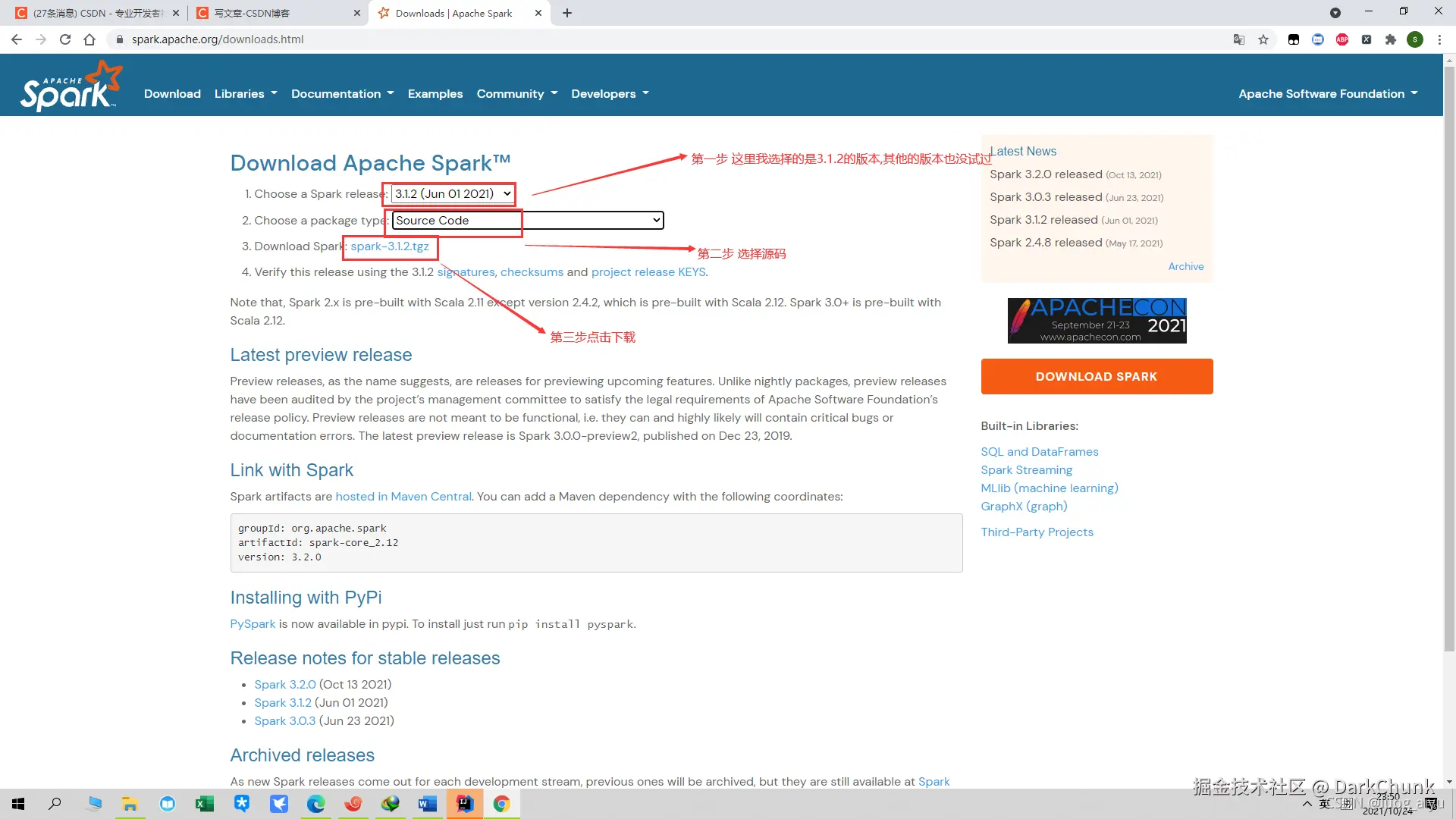Bookmark this page with star icon
This screenshot has height=819, width=1456.
(x=1263, y=39)
